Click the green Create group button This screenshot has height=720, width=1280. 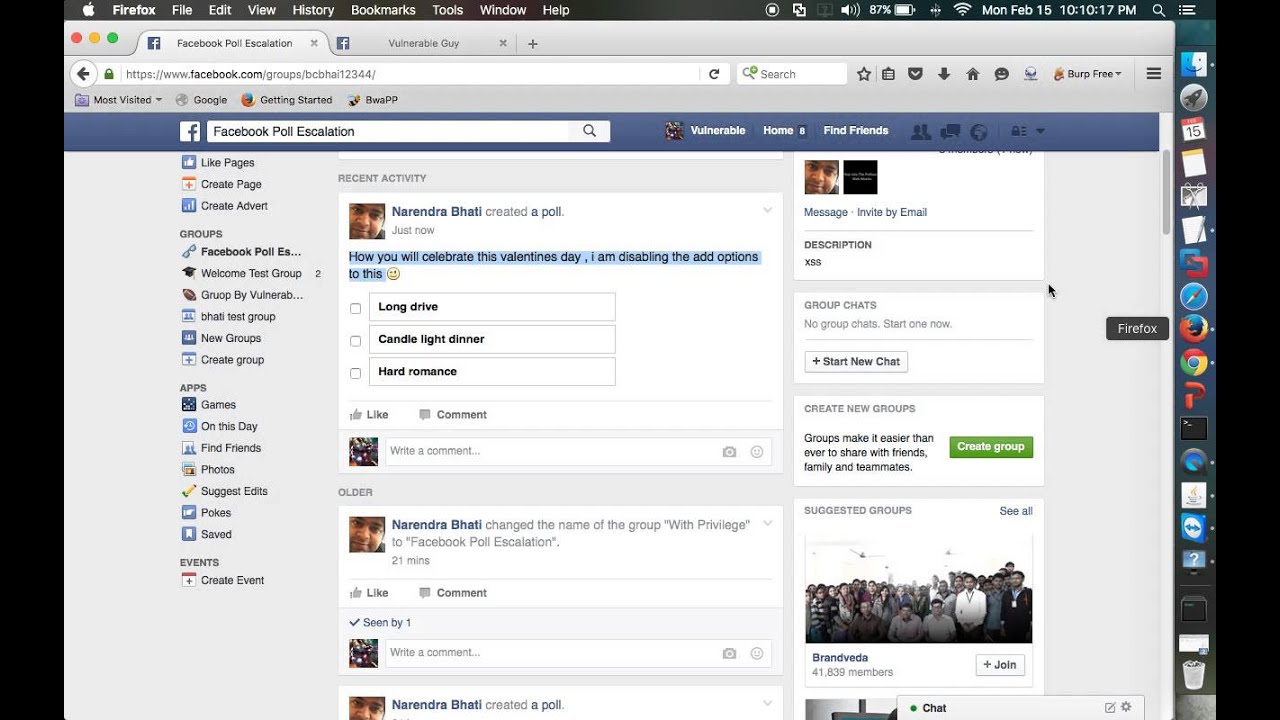991,447
